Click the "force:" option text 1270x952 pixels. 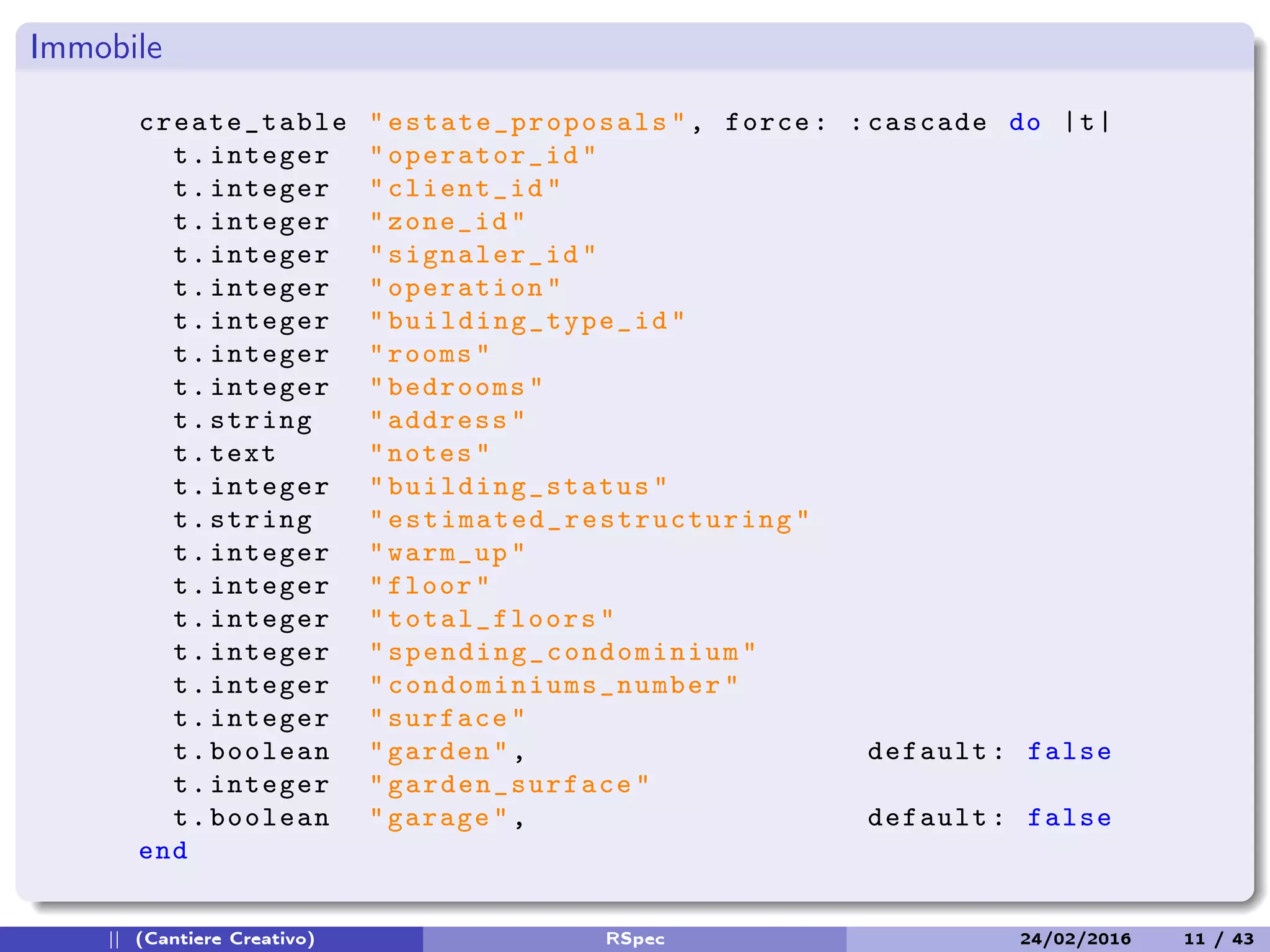(776, 122)
